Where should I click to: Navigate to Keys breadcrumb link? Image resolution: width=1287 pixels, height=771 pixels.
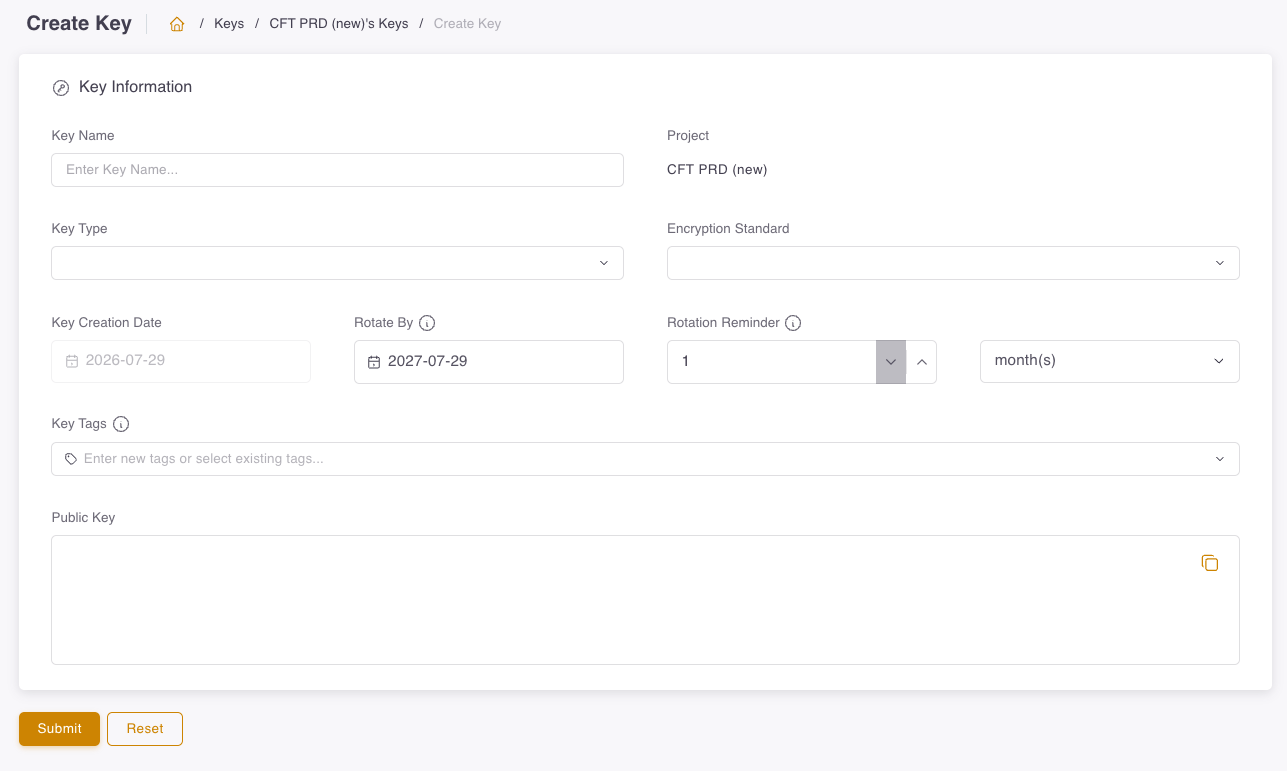click(x=229, y=24)
